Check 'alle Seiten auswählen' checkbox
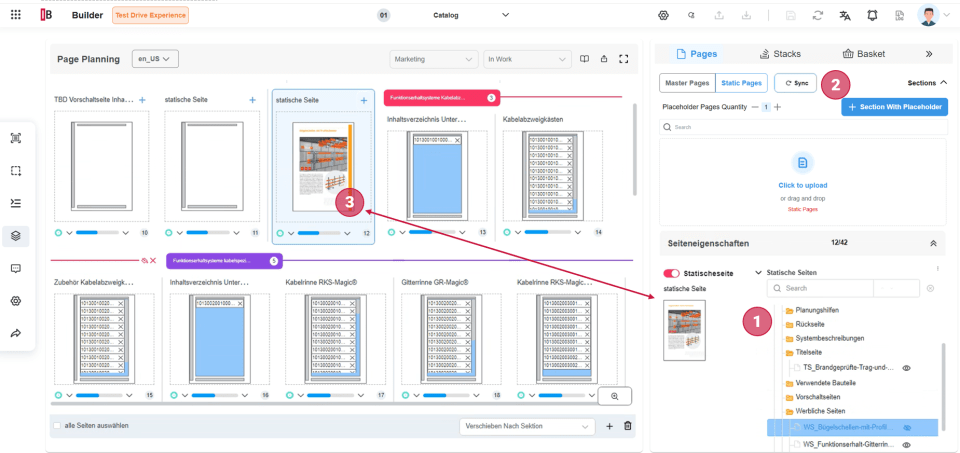This screenshot has height=453, width=960. [x=57, y=426]
